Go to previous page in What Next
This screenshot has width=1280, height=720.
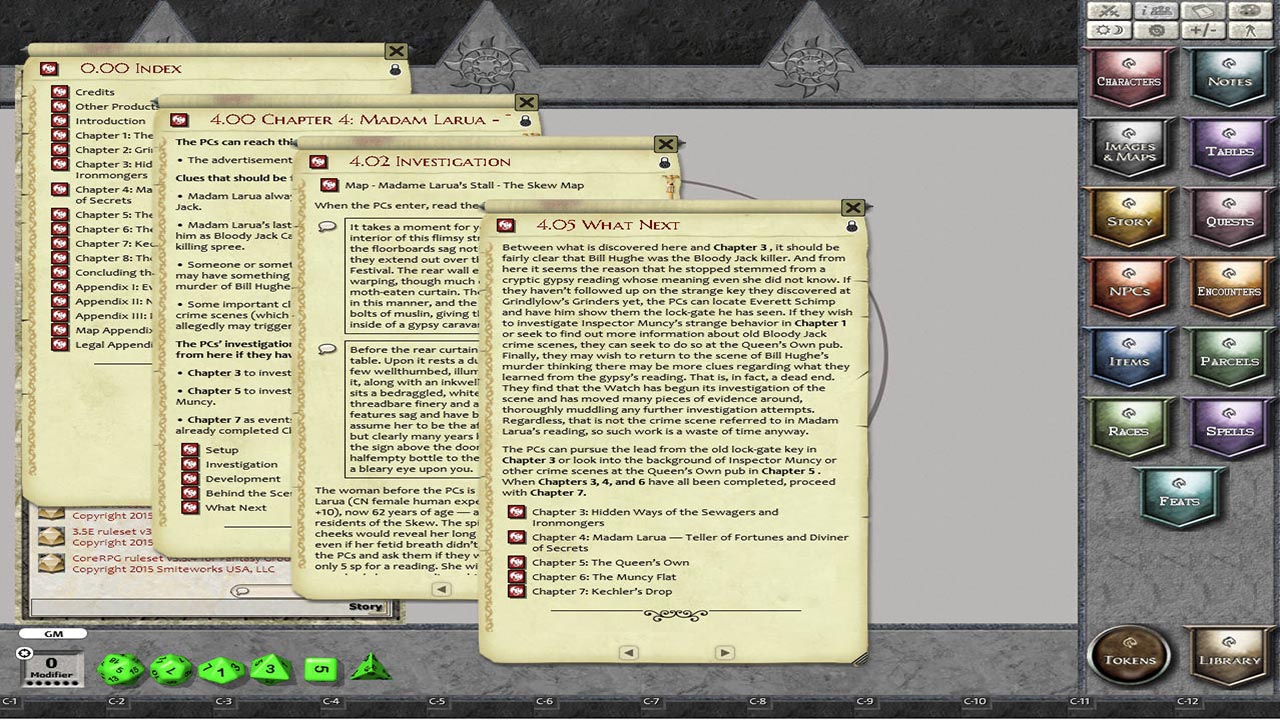tap(629, 653)
